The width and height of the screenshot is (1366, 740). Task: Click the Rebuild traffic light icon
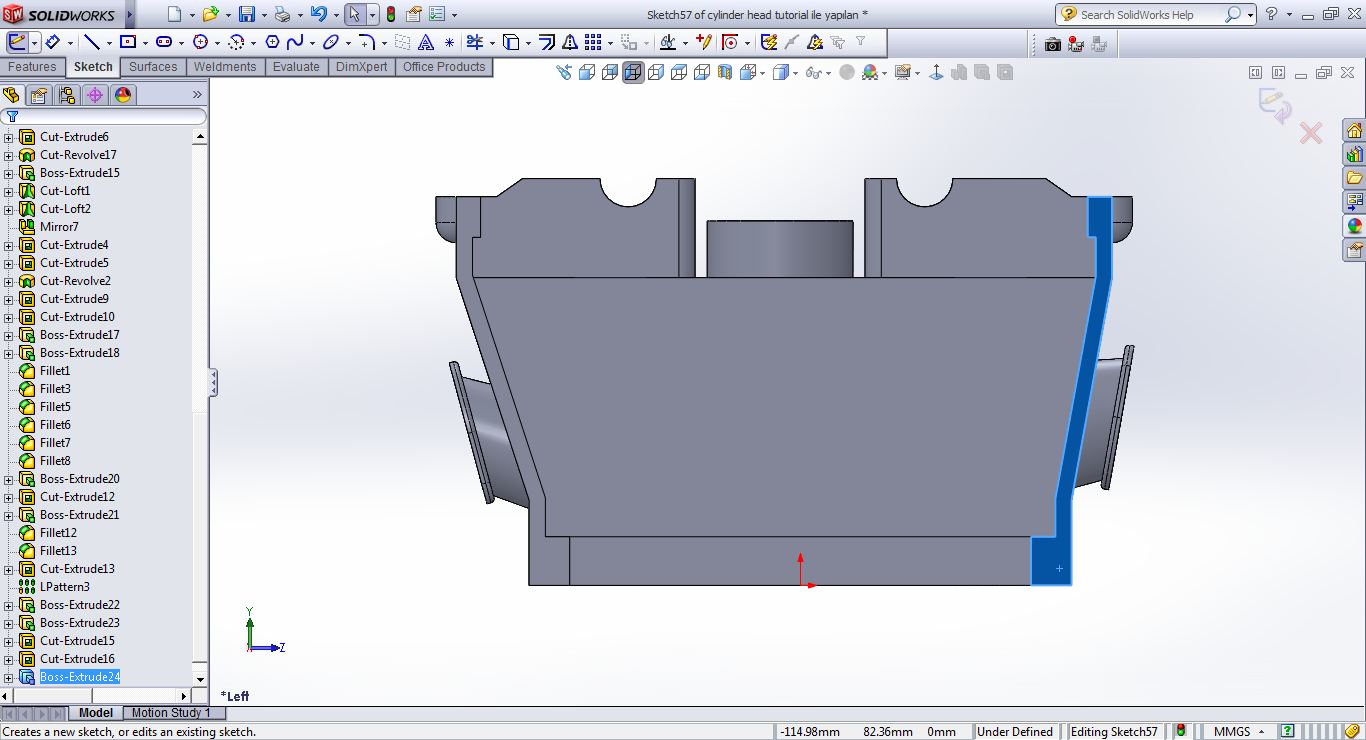(x=390, y=14)
